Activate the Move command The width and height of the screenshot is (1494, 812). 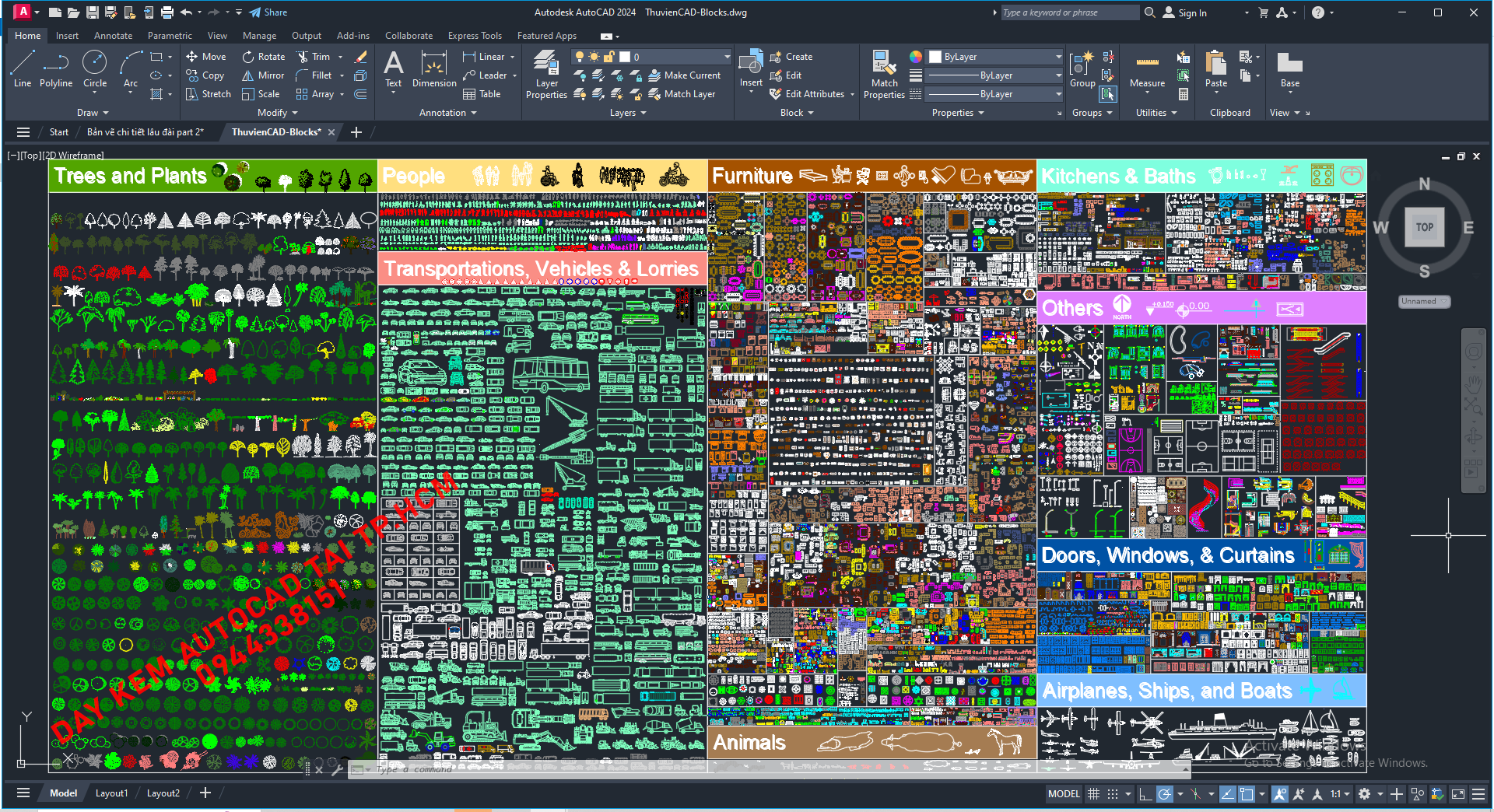click(x=206, y=57)
